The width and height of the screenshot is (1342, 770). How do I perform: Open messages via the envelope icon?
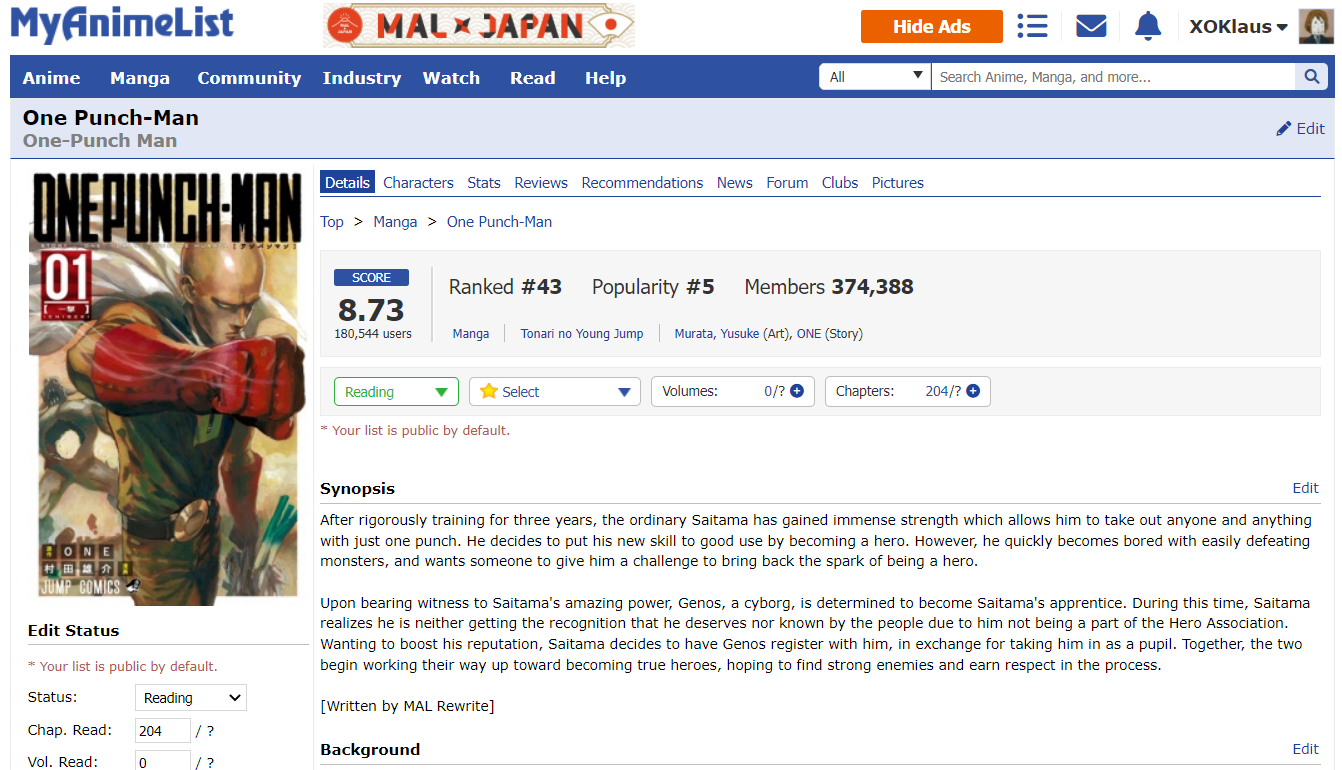(x=1091, y=26)
